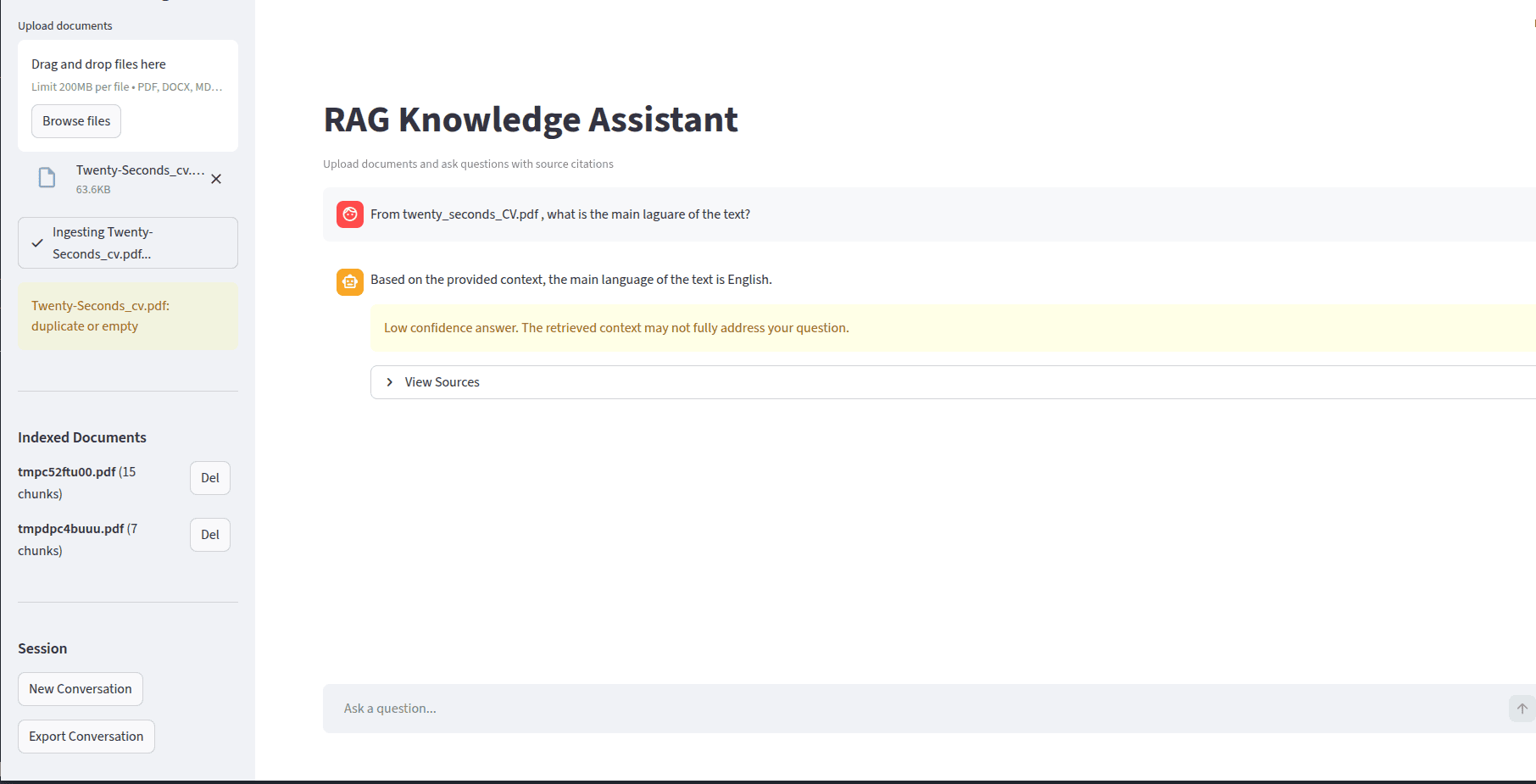Select the user's question message bubble
This screenshot has height=784, width=1536.
click(x=559, y=214)
